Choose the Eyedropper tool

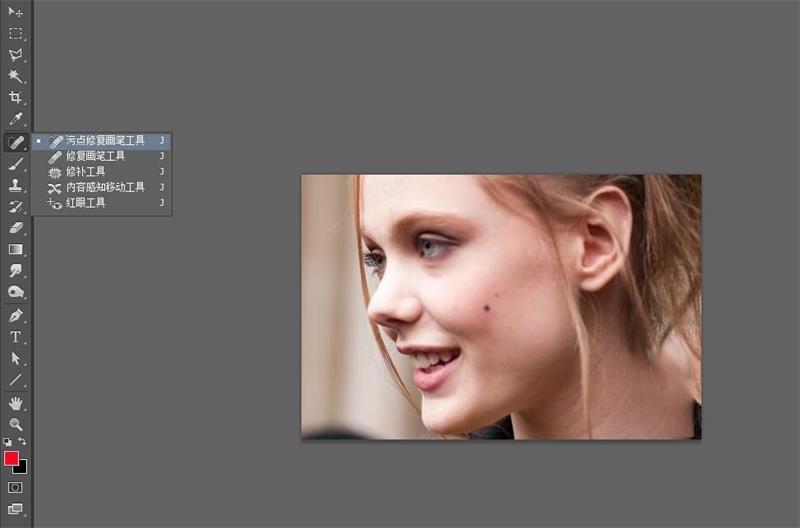point(15,119)
